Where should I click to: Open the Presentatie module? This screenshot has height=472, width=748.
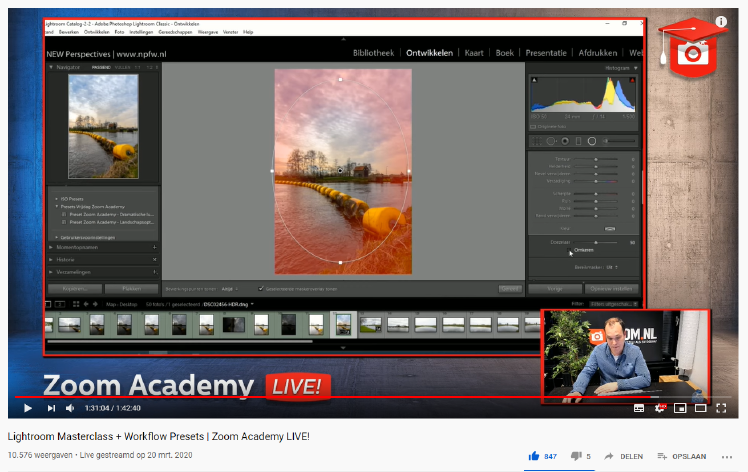tap(546, 53)
